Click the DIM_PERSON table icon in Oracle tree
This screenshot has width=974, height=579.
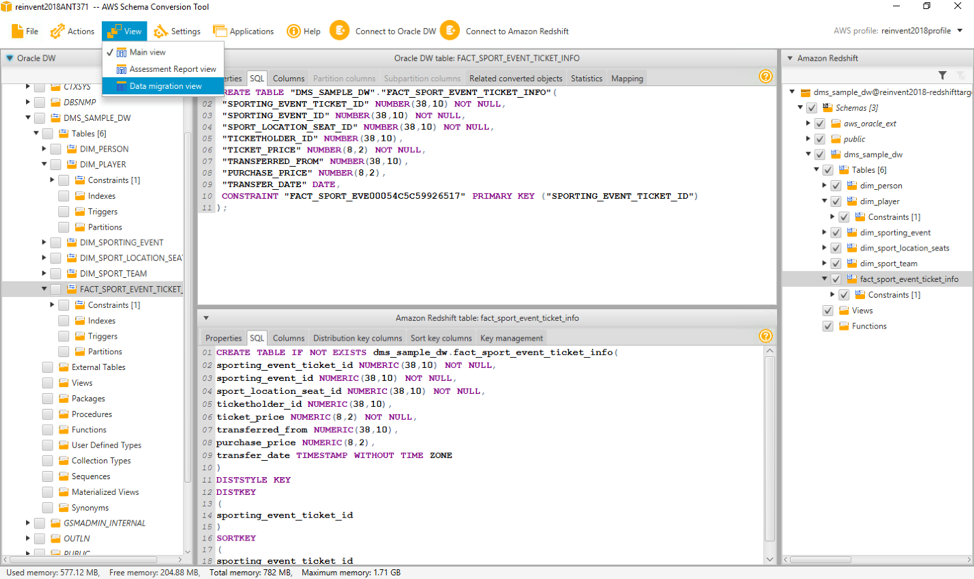tap(71, 149)
